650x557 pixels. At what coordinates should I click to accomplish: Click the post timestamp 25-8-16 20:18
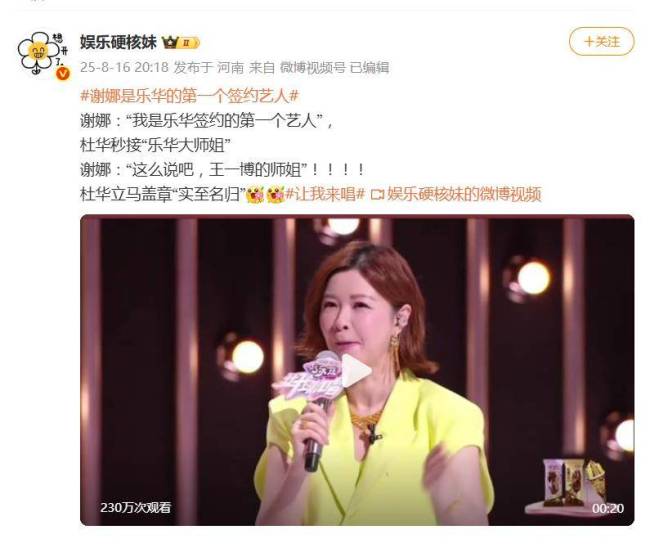124,68
